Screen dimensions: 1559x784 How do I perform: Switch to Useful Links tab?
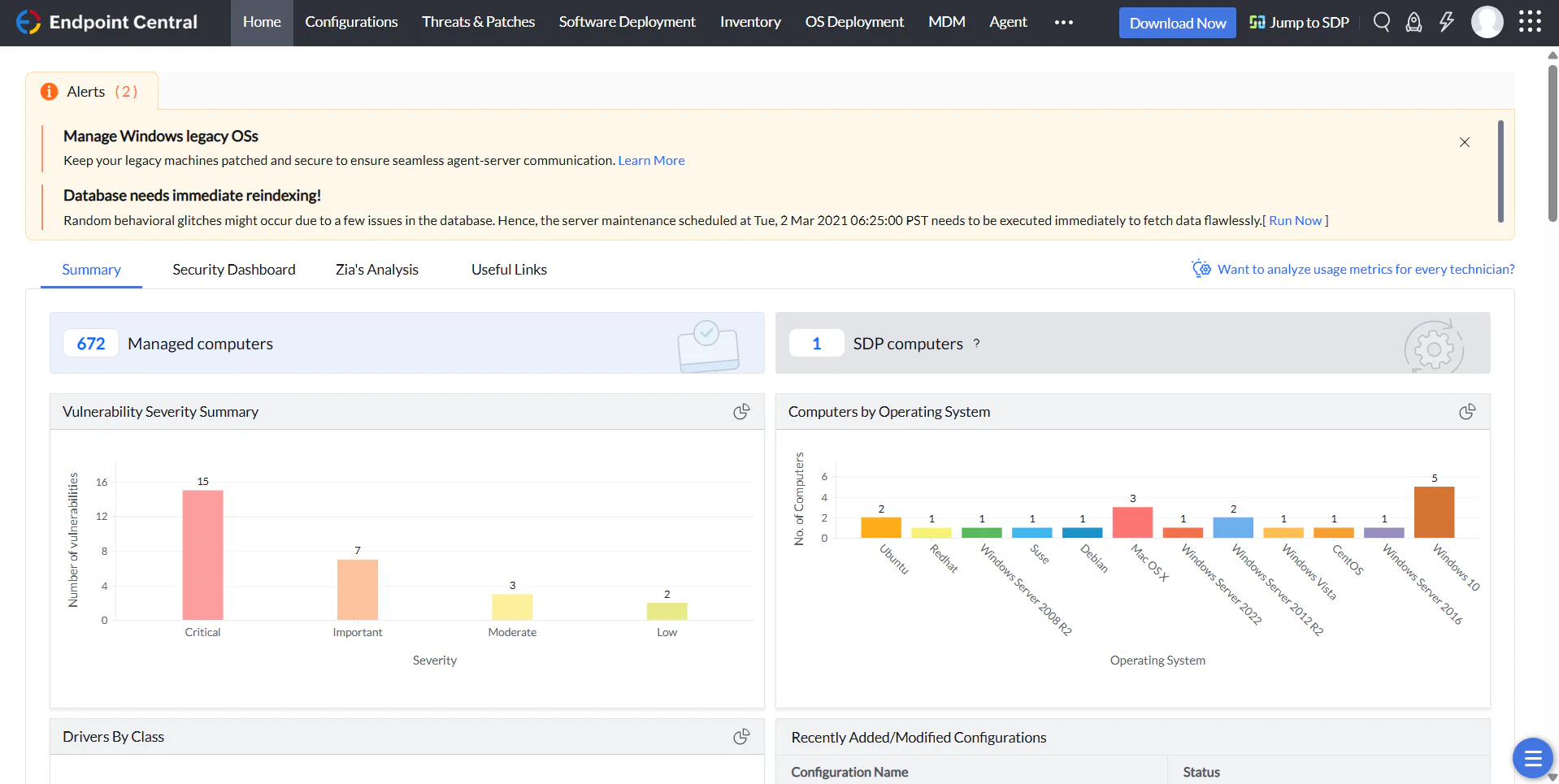[509, 270]
